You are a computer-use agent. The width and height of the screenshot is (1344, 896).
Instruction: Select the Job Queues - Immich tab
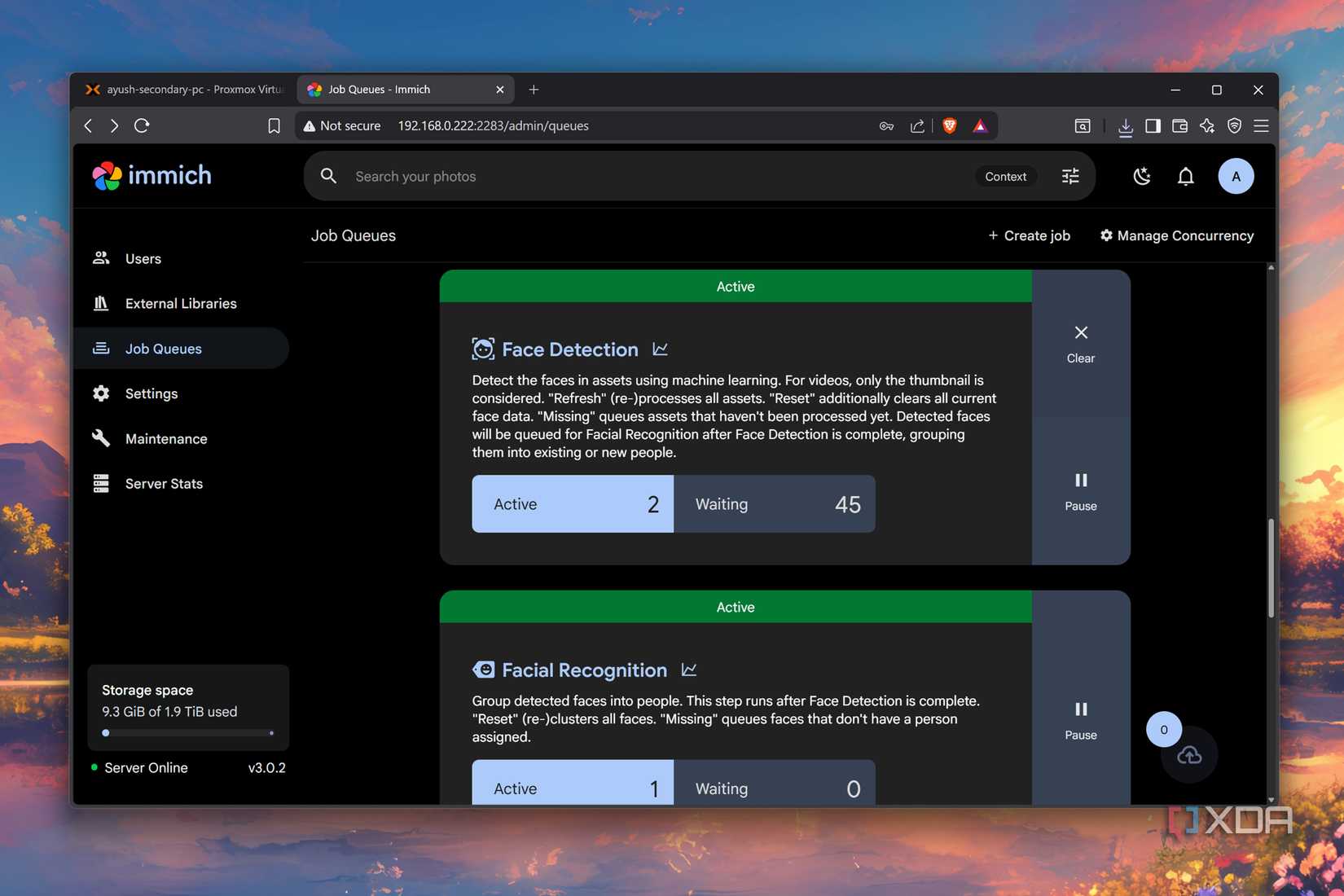[405, 90]
